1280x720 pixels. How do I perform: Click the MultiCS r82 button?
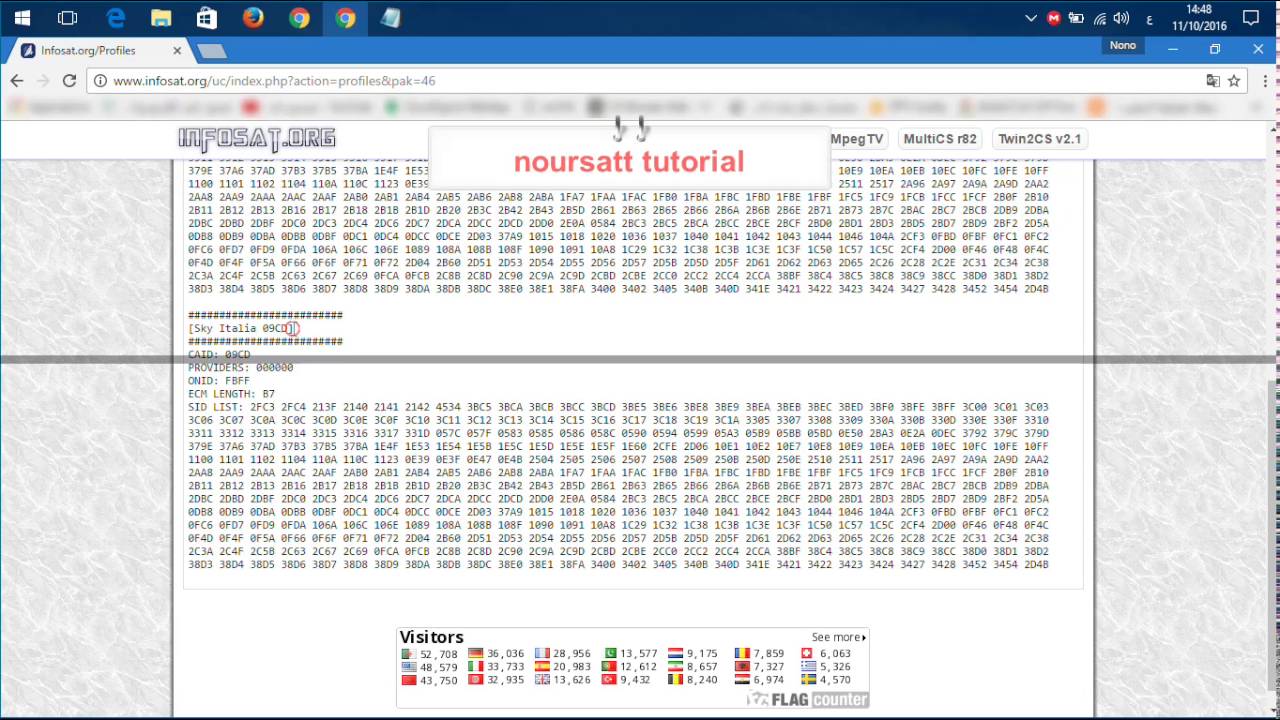[939, 139]
